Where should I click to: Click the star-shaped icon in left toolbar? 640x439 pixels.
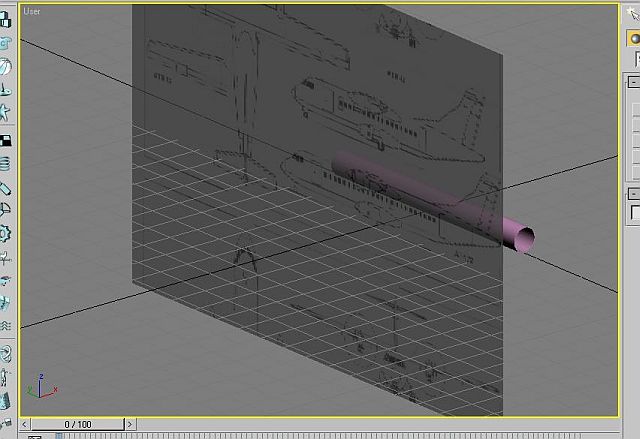(6, 113)
